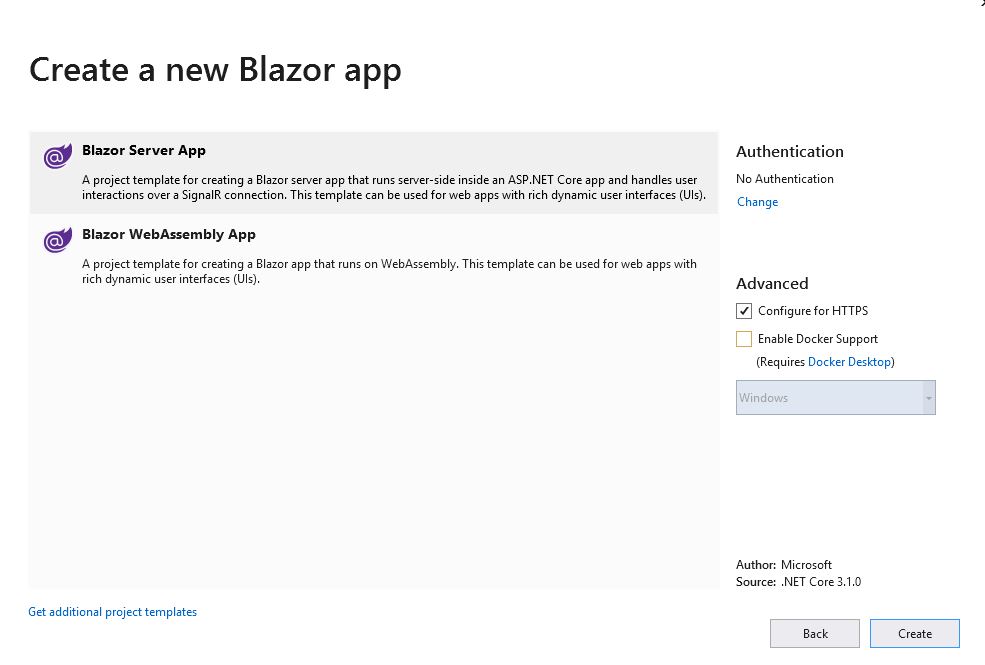The image size is (985, 665).
Task: Click the Blazor WebAssembly App purple icon
Action: [x=57, y=241]
